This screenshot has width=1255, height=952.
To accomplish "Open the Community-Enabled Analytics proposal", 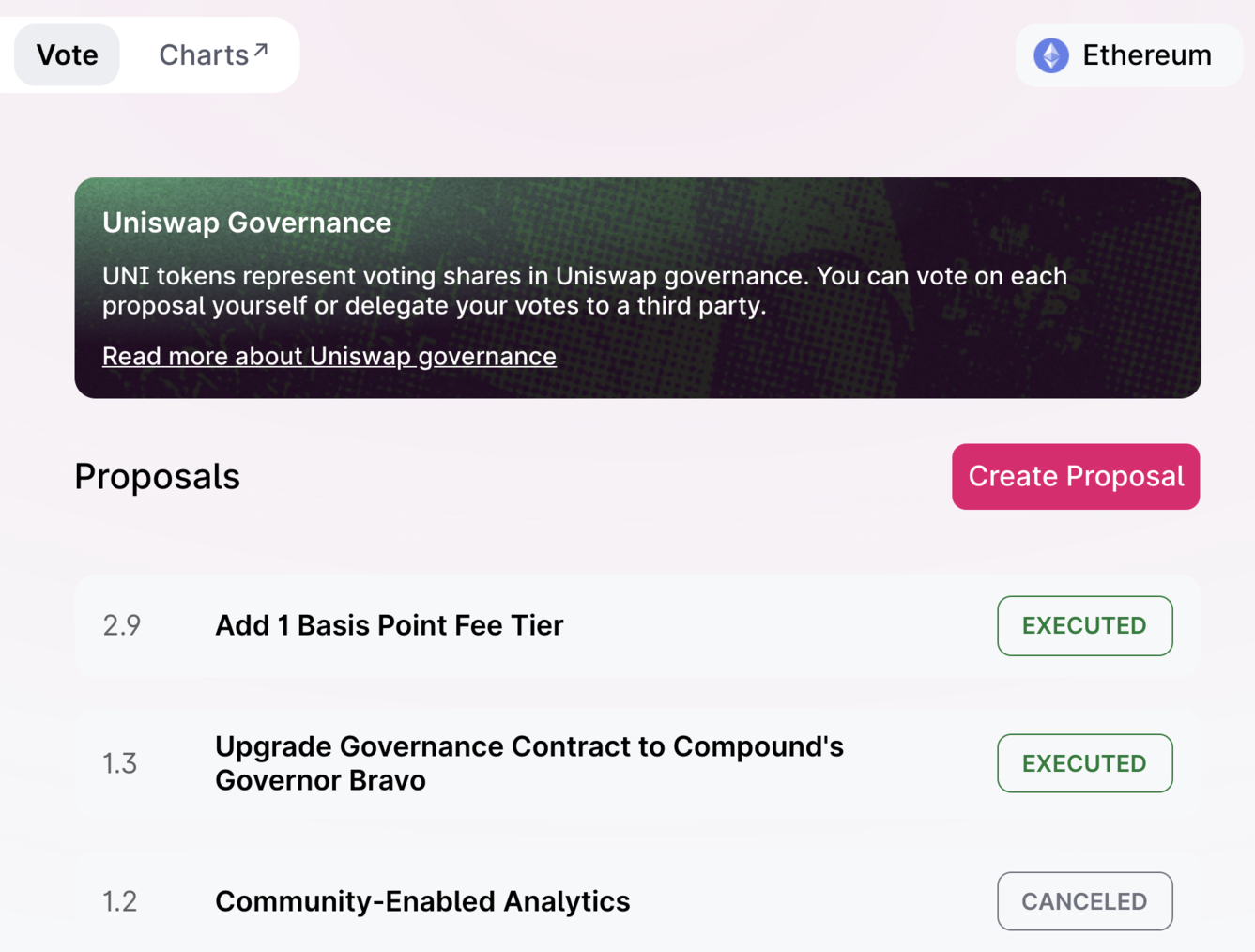I will coord(638,901).
